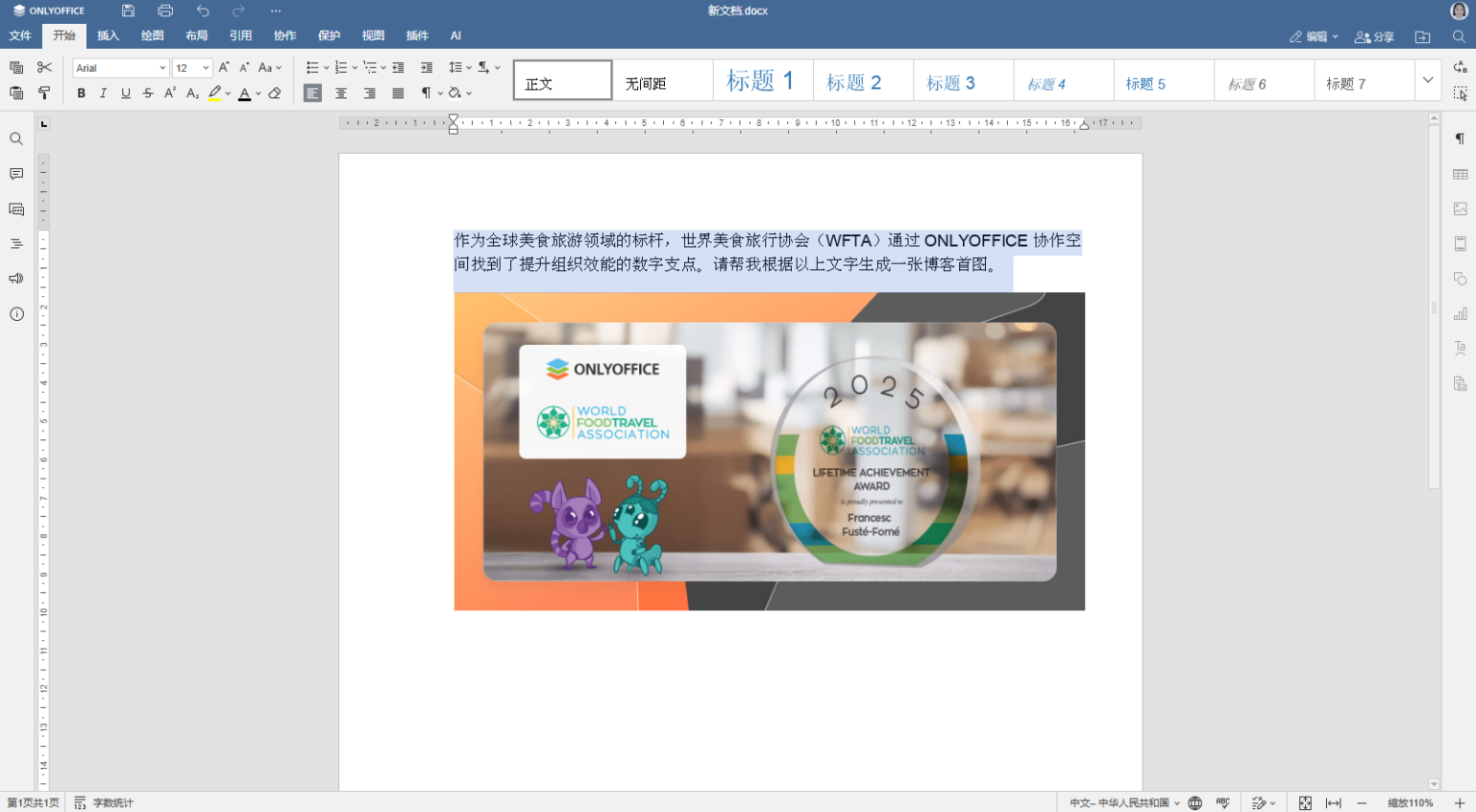Toggle bold formatting
This screenshot has height=812, width=1476.
(81, 93)
